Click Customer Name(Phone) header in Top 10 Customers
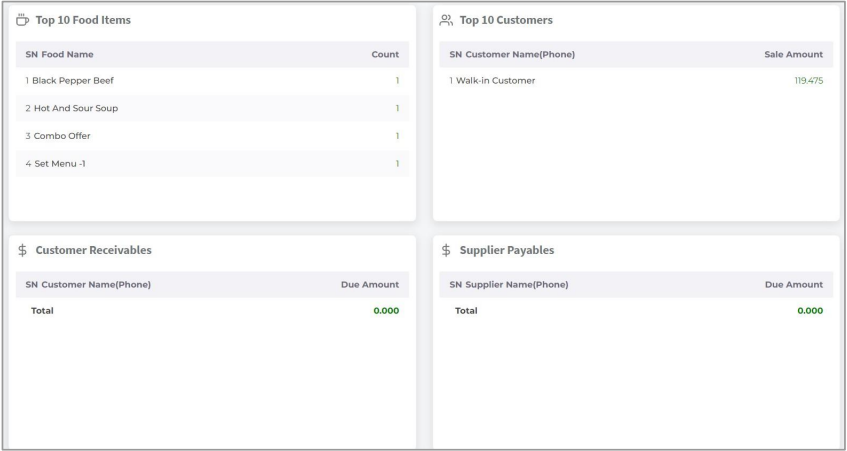This screenshot has width=847, height=451. point(520,55)
